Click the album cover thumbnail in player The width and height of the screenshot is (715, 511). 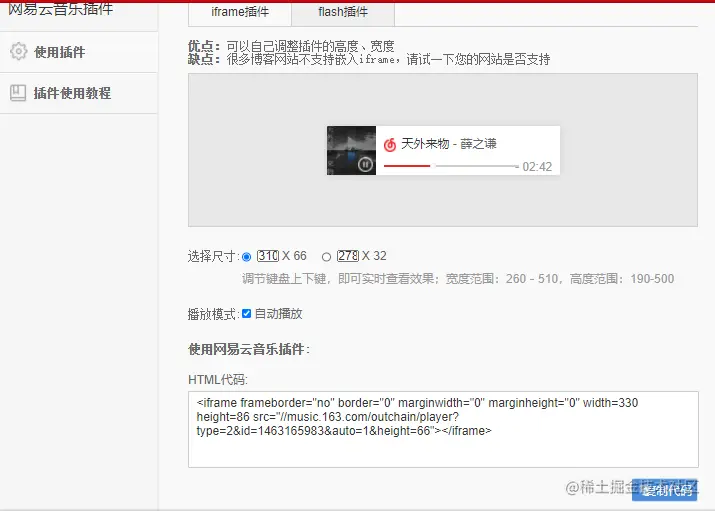tap(352, 150)
